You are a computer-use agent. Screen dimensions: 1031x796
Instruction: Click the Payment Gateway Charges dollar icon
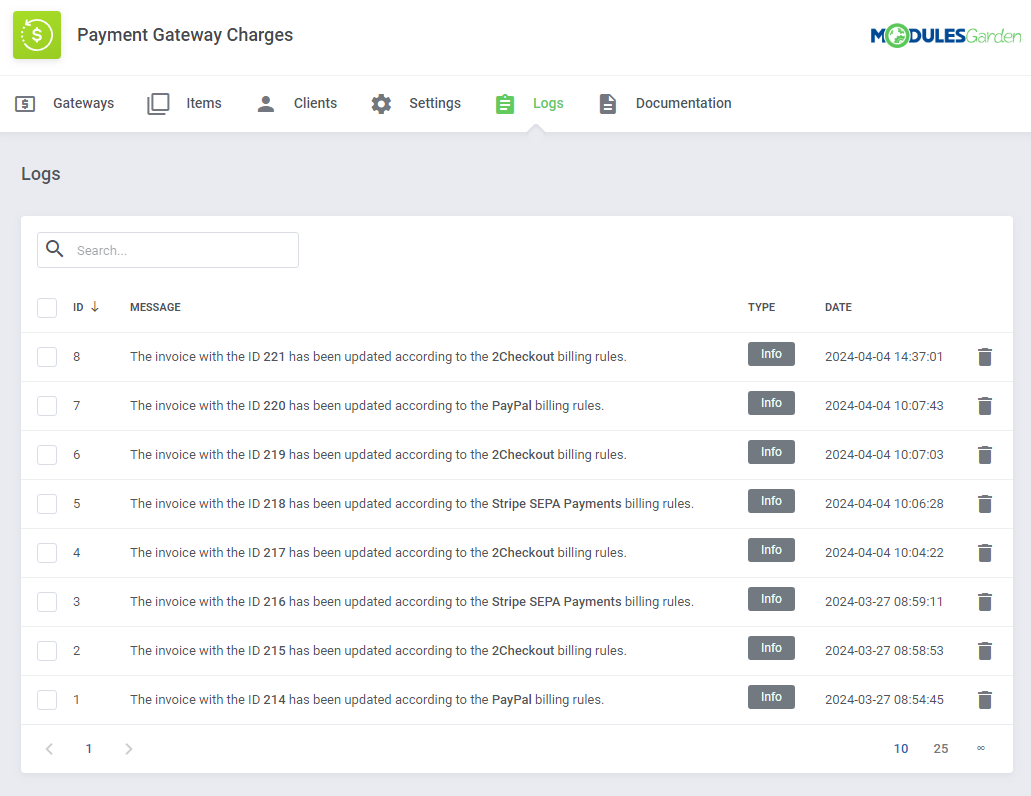tap(36, 35)
